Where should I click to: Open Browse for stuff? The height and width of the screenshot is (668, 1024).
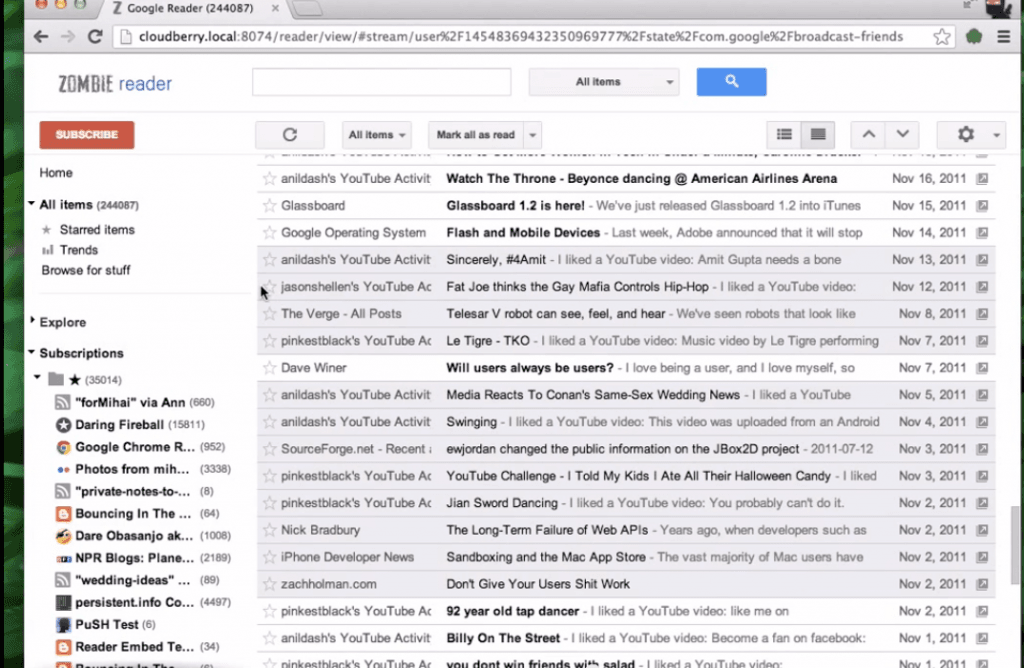click(x=86, y=270)
